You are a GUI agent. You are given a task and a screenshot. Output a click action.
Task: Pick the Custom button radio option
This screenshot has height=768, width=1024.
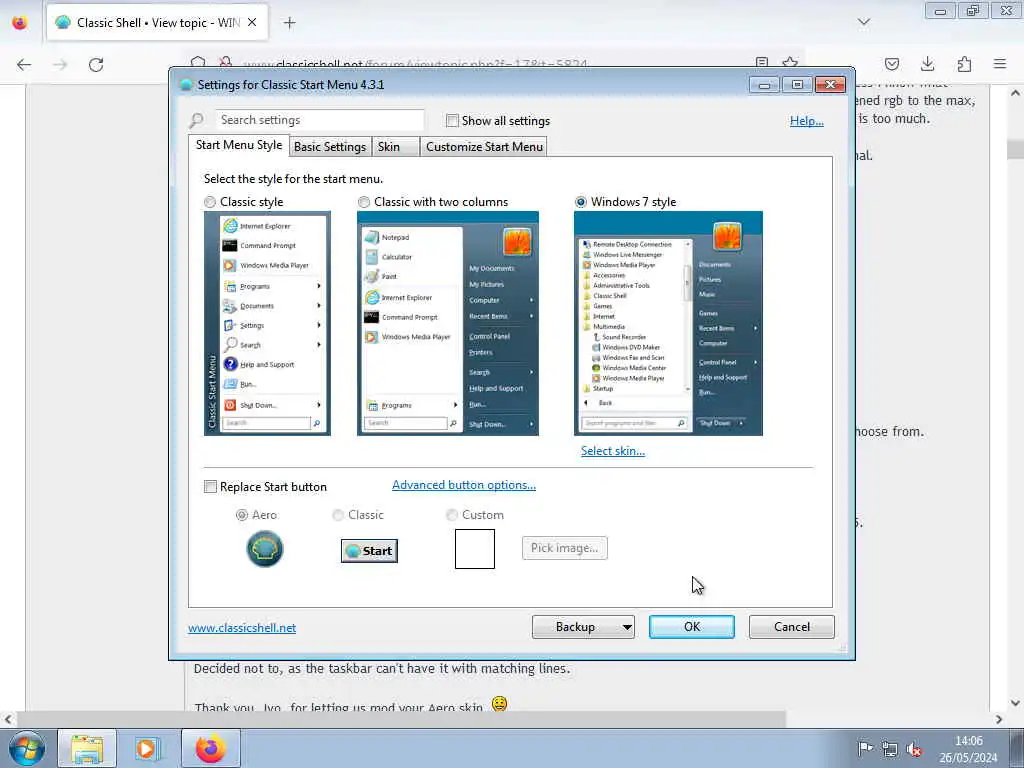click(x=451, y=515)
